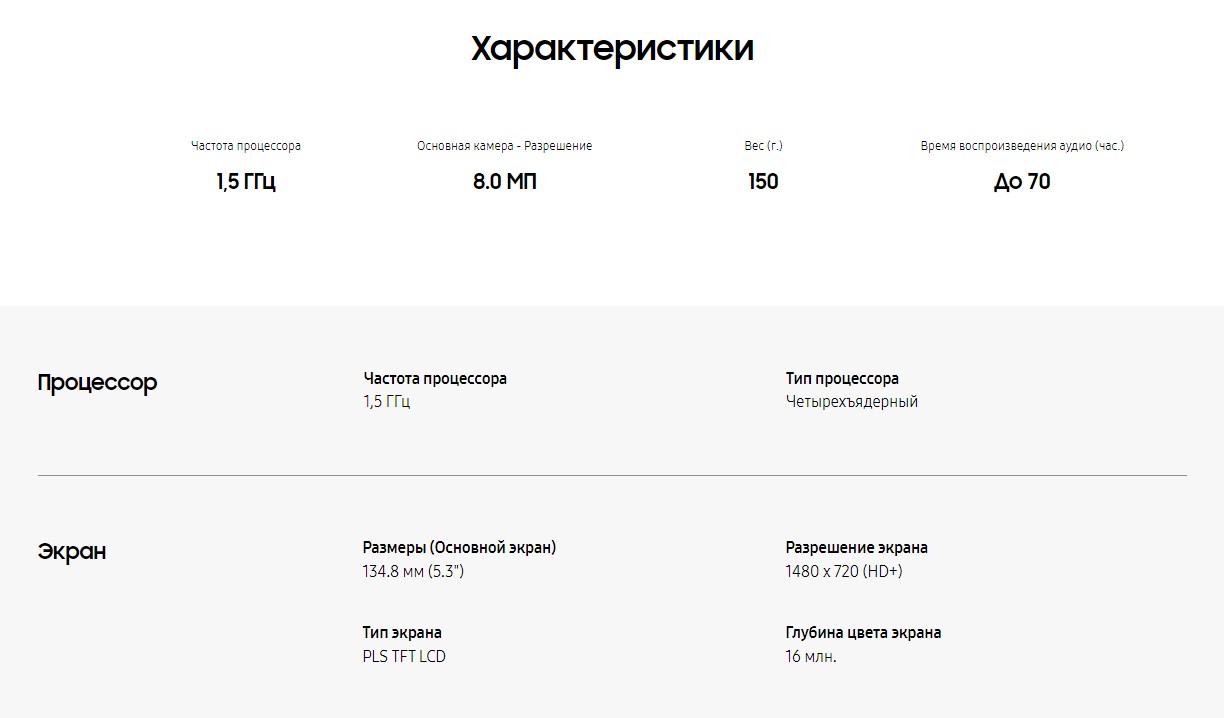The height and width of the screenshot is (718, 1224).
Task: Click the Глубина цвета экрана spec name
Action: click(863, 633)
